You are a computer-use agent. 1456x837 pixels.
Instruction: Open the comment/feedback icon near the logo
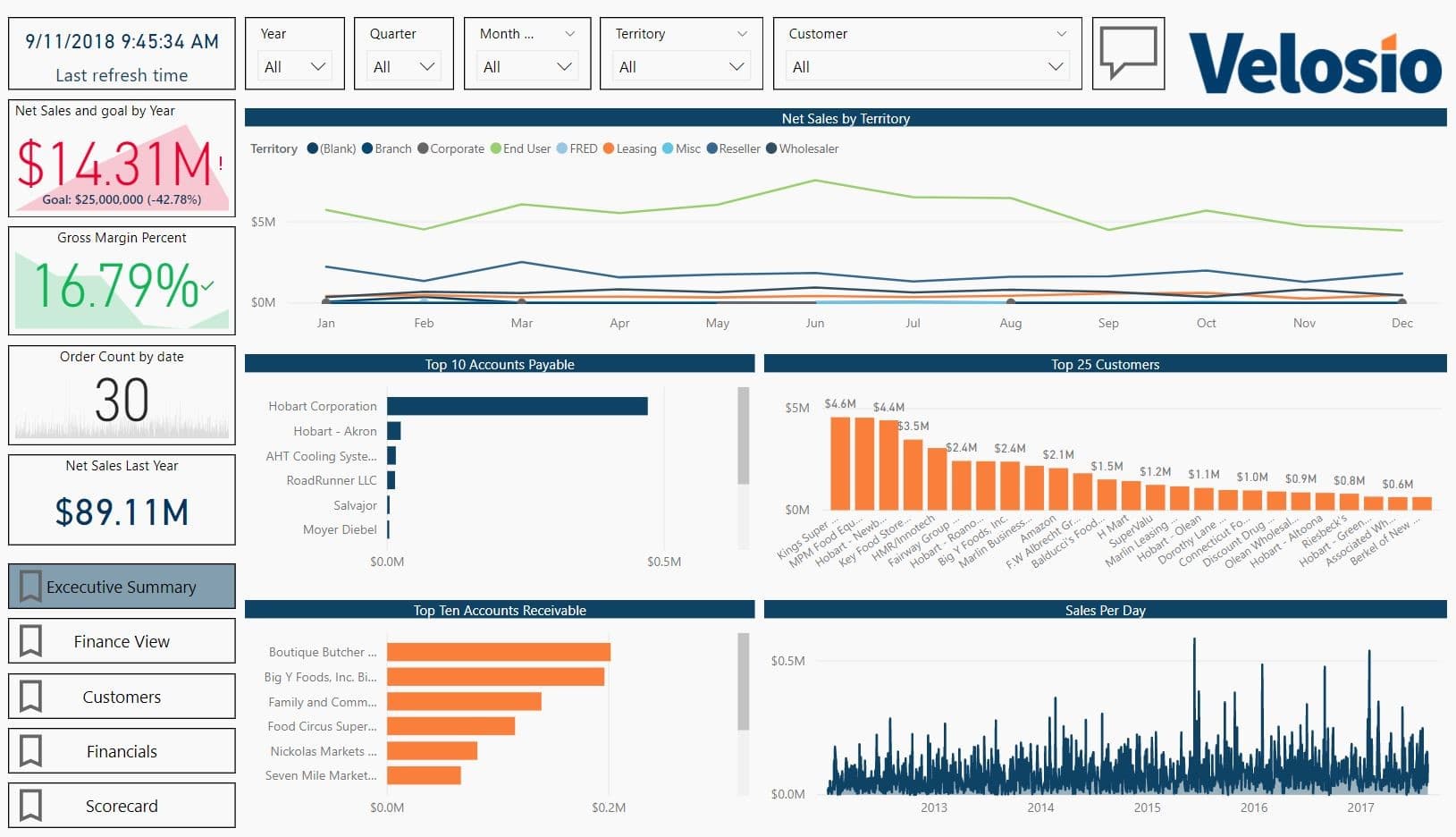(1127, 53)
